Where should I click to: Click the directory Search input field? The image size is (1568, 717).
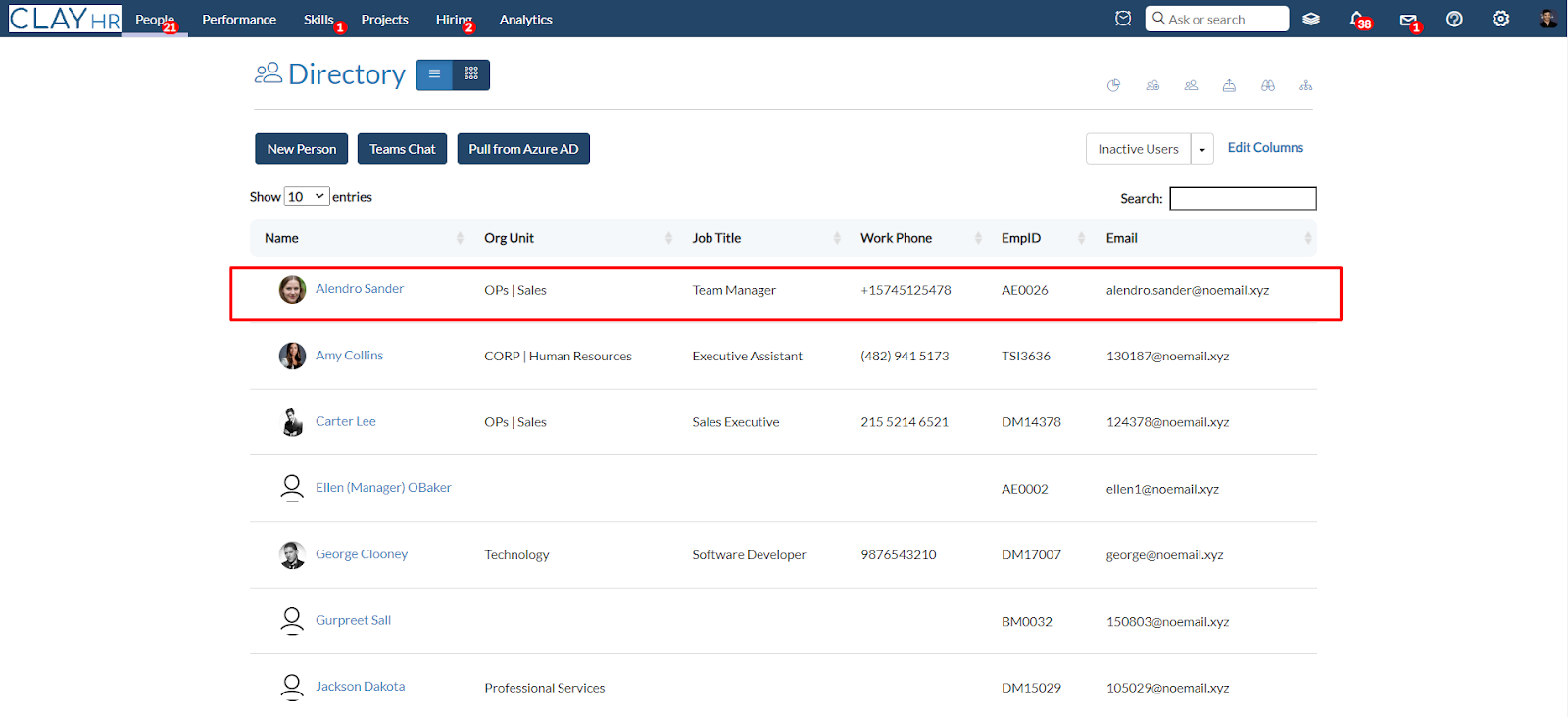1243,199
